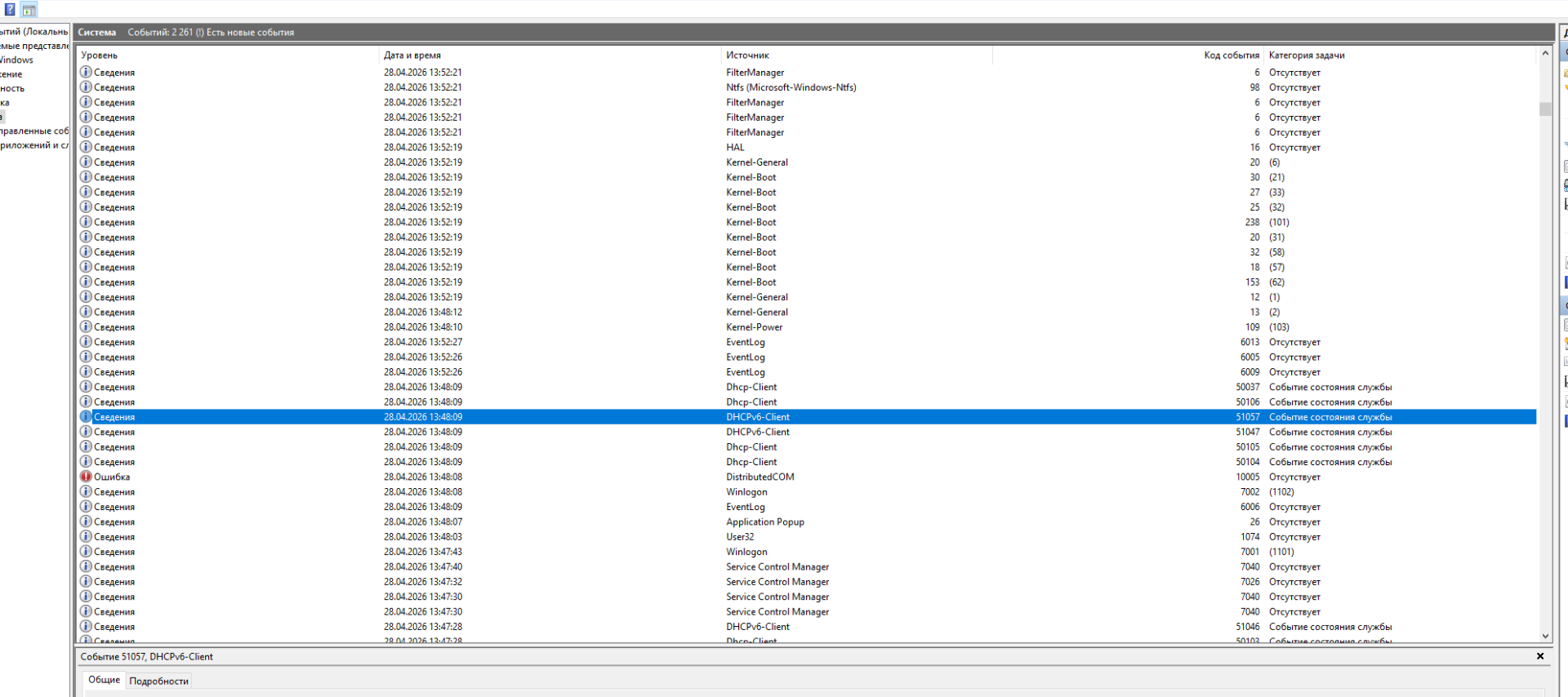Image resolution: width=1568 pixels, height=697 pixels.
Task: Select the EventLog event with code 6013
Action: pos(746,342)
